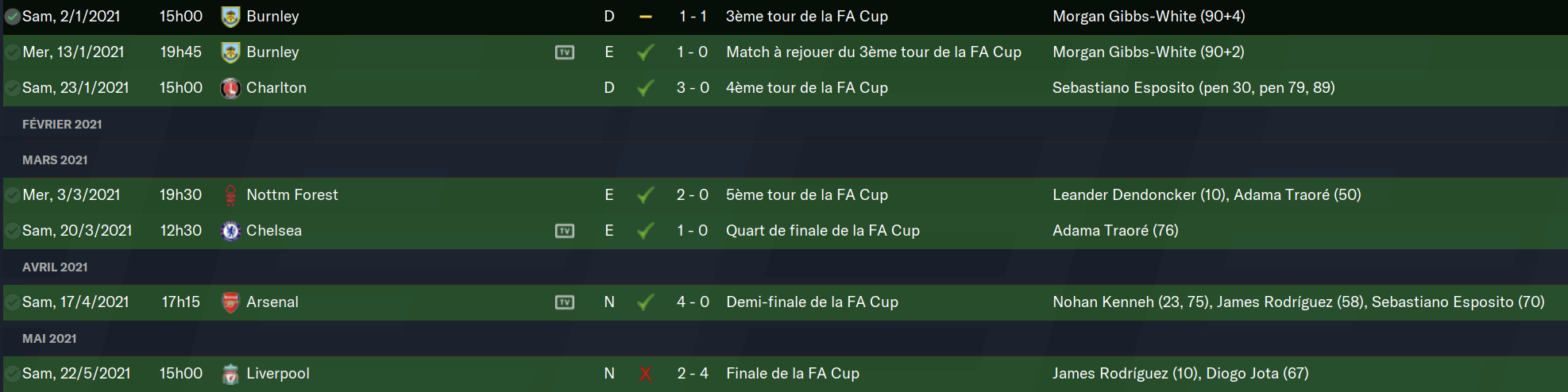The width and height of the screenshot is (1568, 392).
Task: Toggle the check circle beside Sam, 23/1/2021
Action: click(13, 88)
